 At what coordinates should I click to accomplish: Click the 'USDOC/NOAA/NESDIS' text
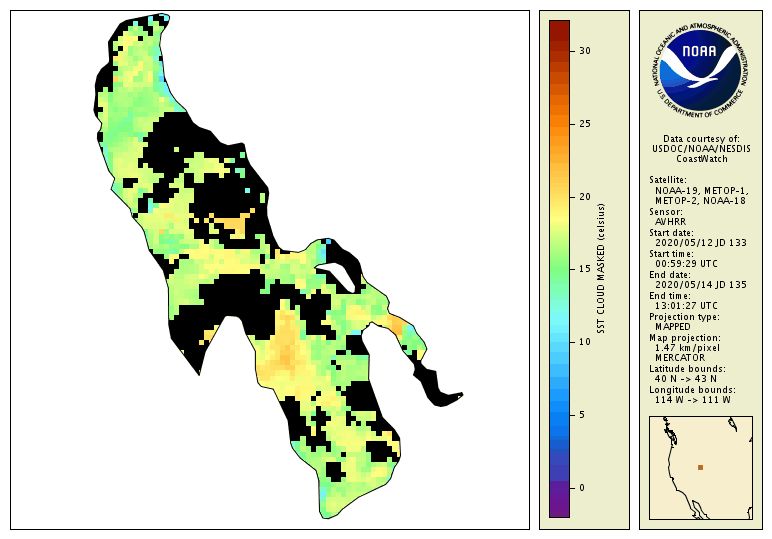pyautogui.click(x=701, y=149)
